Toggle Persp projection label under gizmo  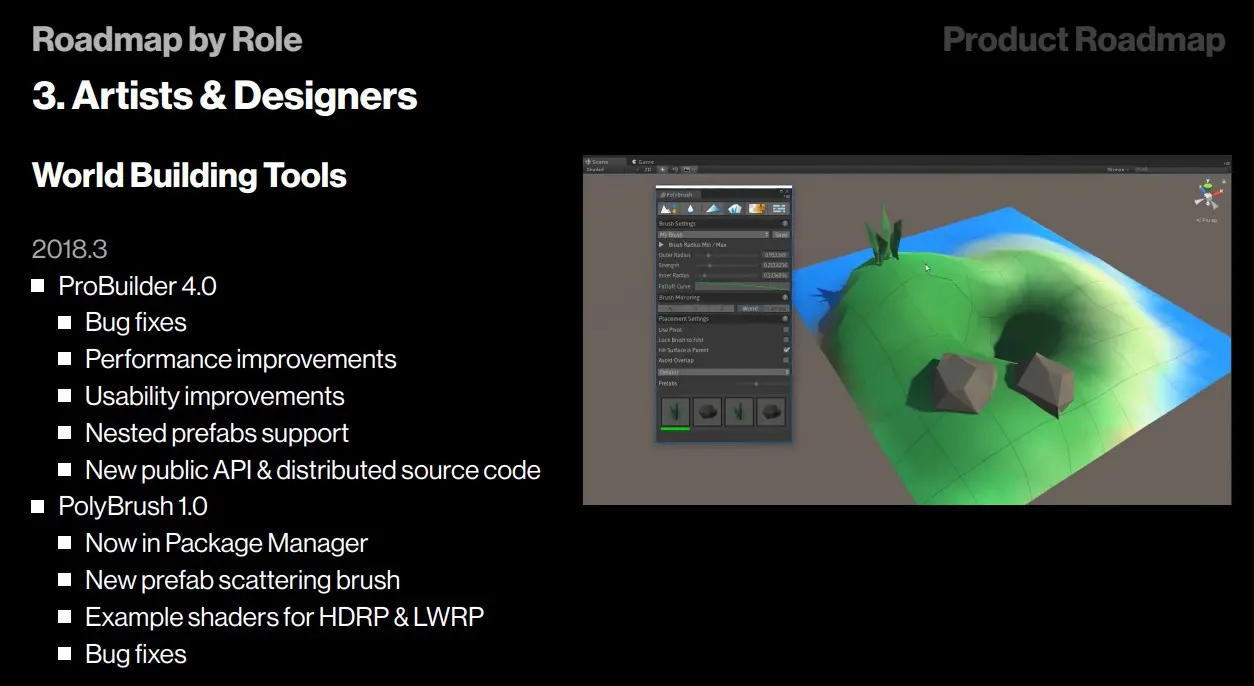[1207, 220]
